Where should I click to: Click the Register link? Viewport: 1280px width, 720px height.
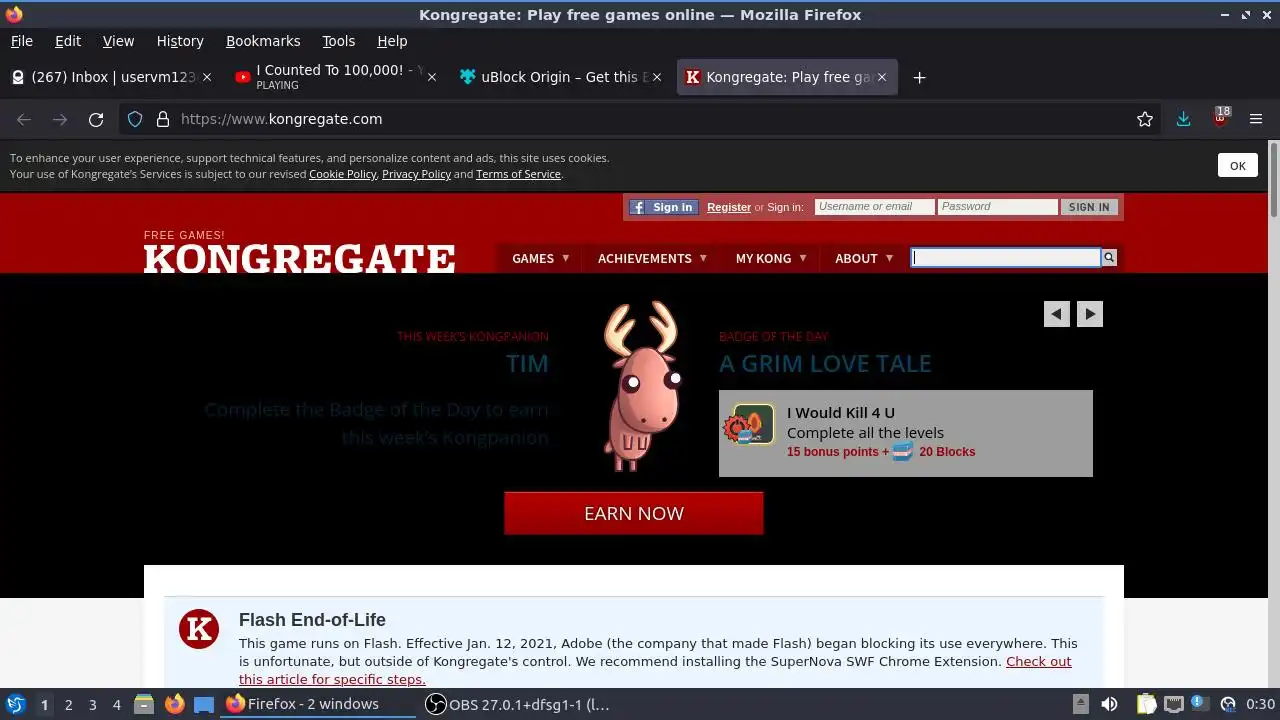(x=729, y=207)
